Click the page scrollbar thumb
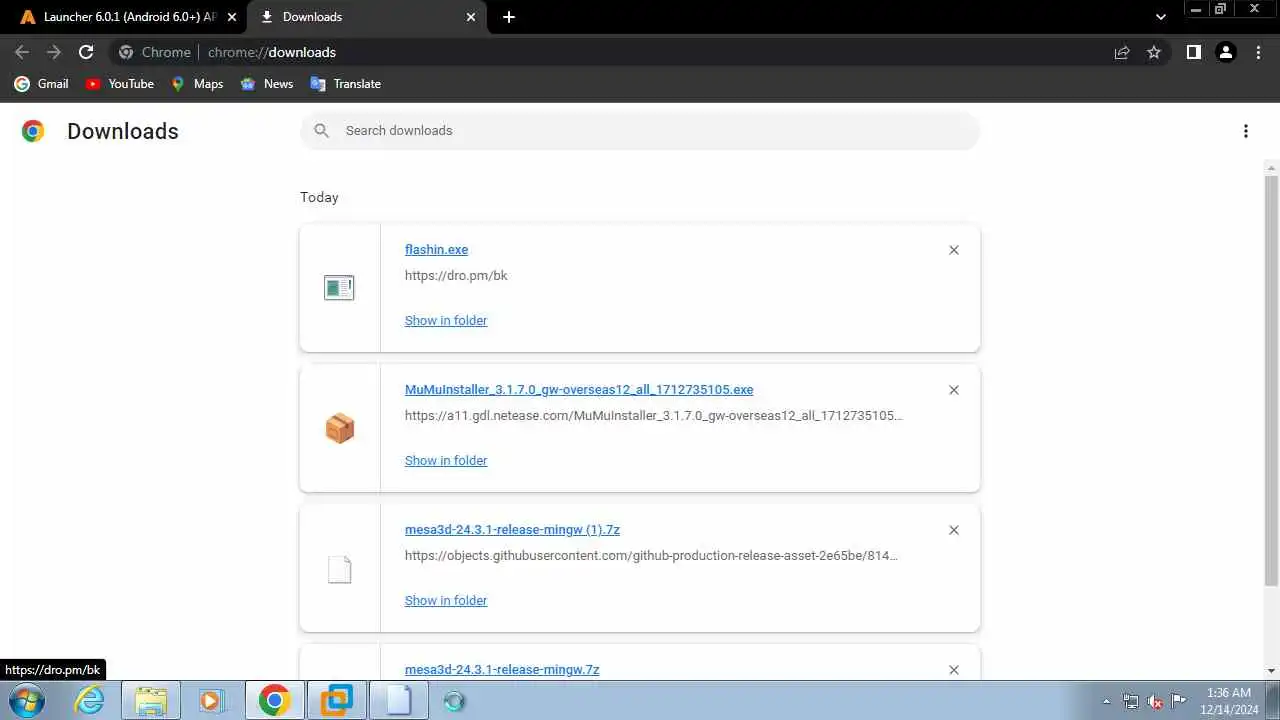Screen dimensions: 1280x720 tap(1271, 380)
